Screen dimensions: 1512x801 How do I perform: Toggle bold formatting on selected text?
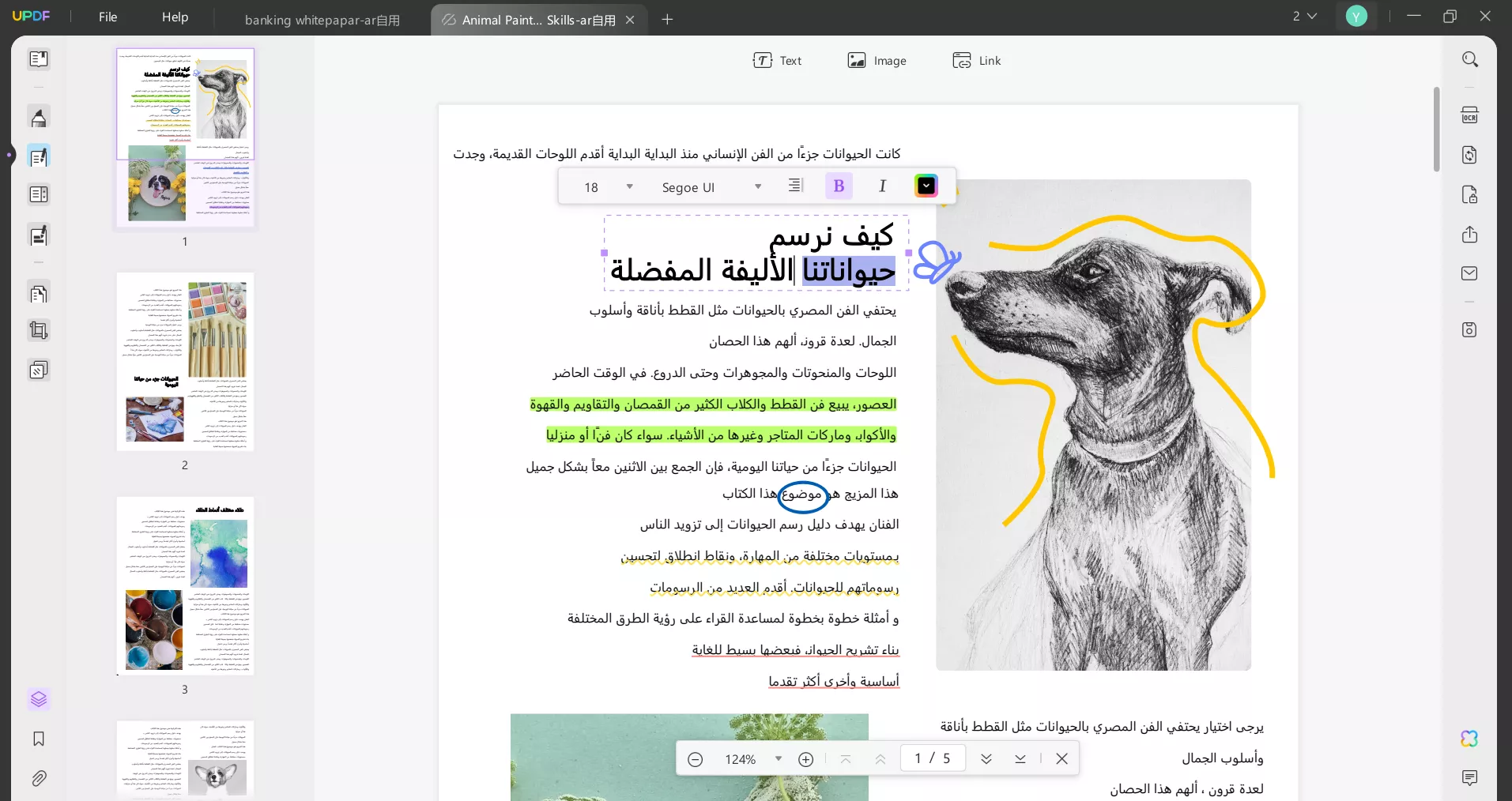838,186
